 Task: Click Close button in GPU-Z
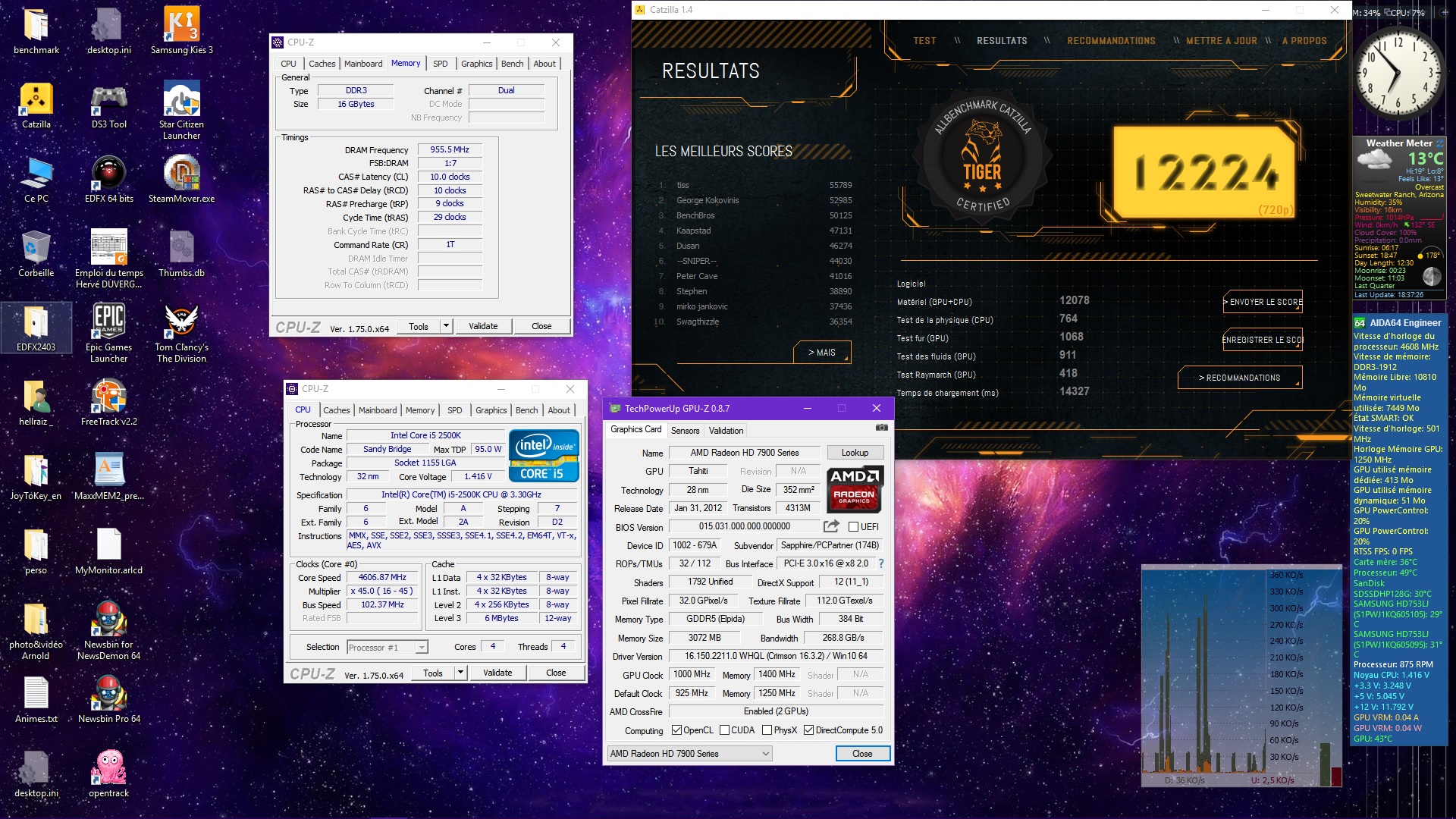click(x=862, y=753)
